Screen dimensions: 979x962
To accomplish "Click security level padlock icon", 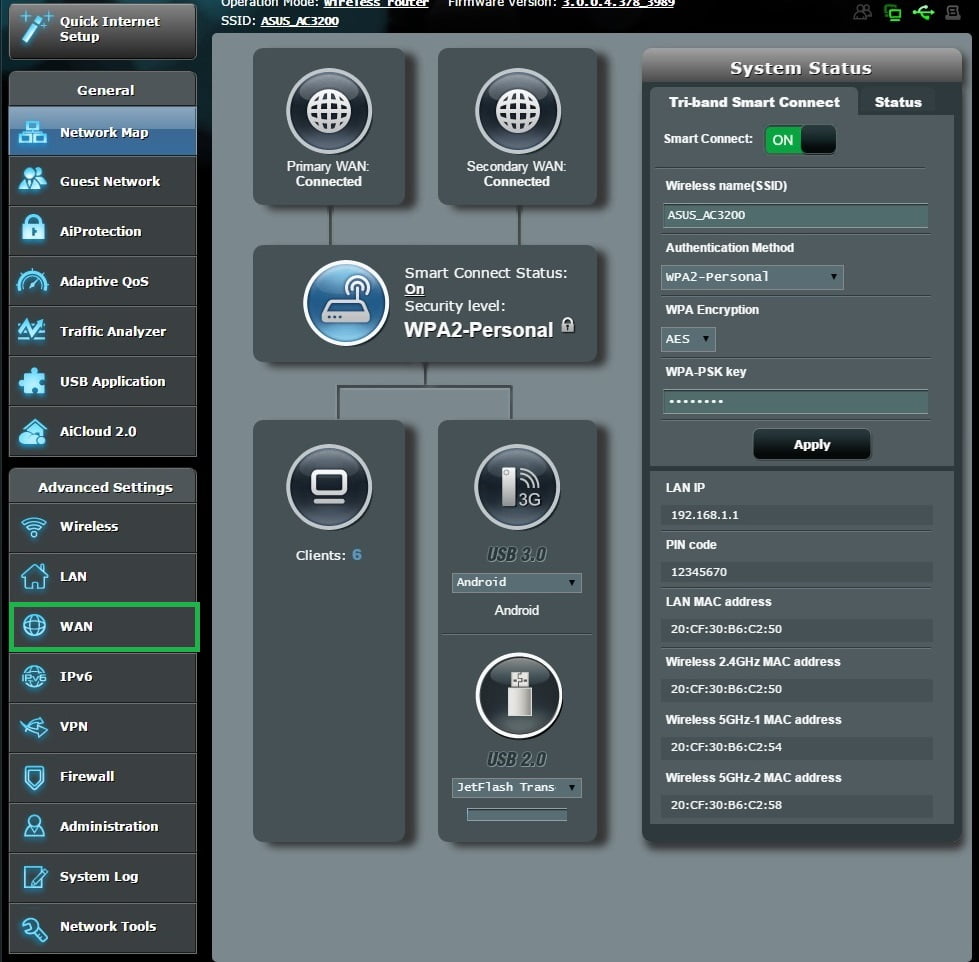I will coord(568,325).
